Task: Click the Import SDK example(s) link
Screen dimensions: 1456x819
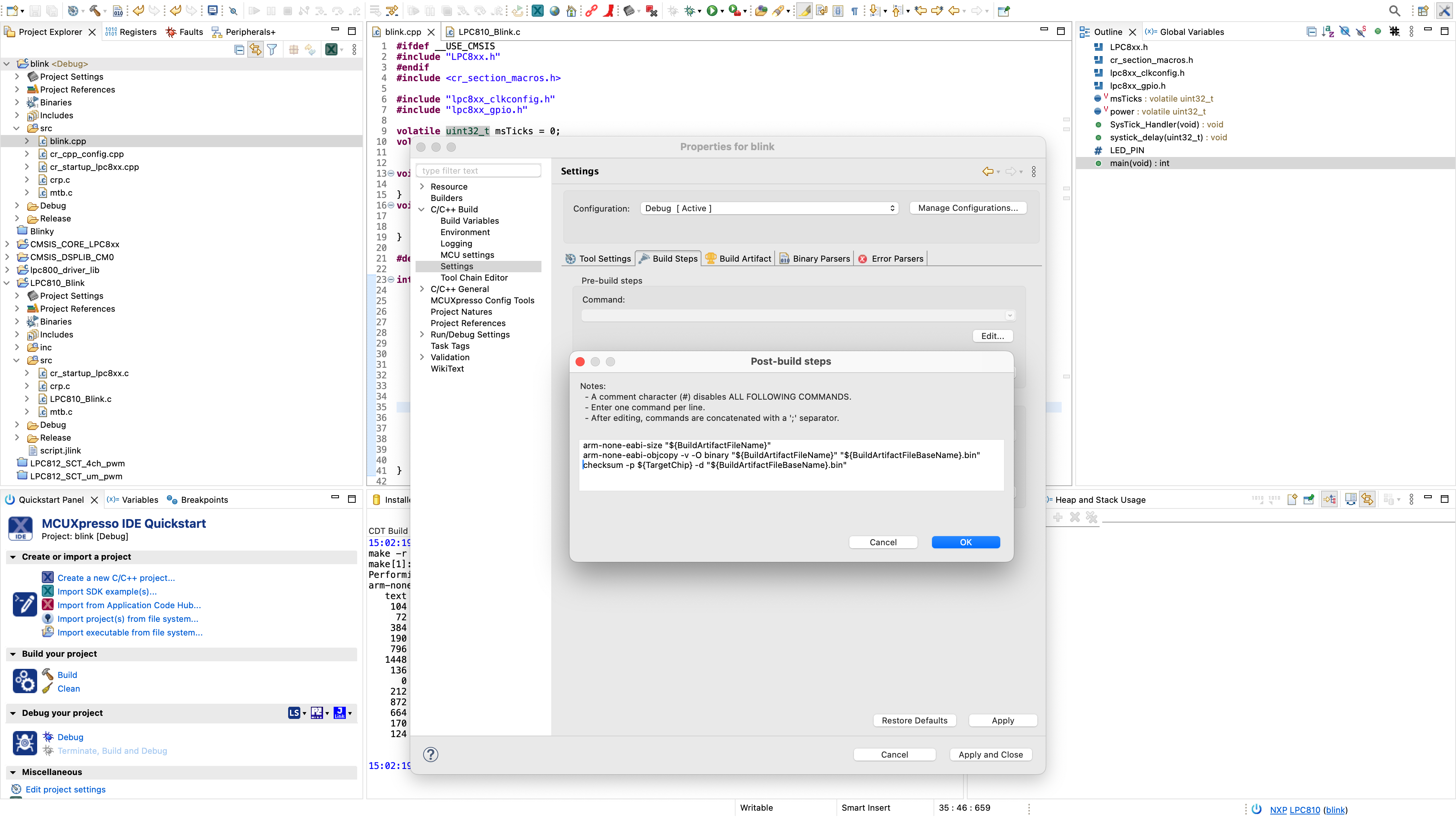Action: coord(107,591)
